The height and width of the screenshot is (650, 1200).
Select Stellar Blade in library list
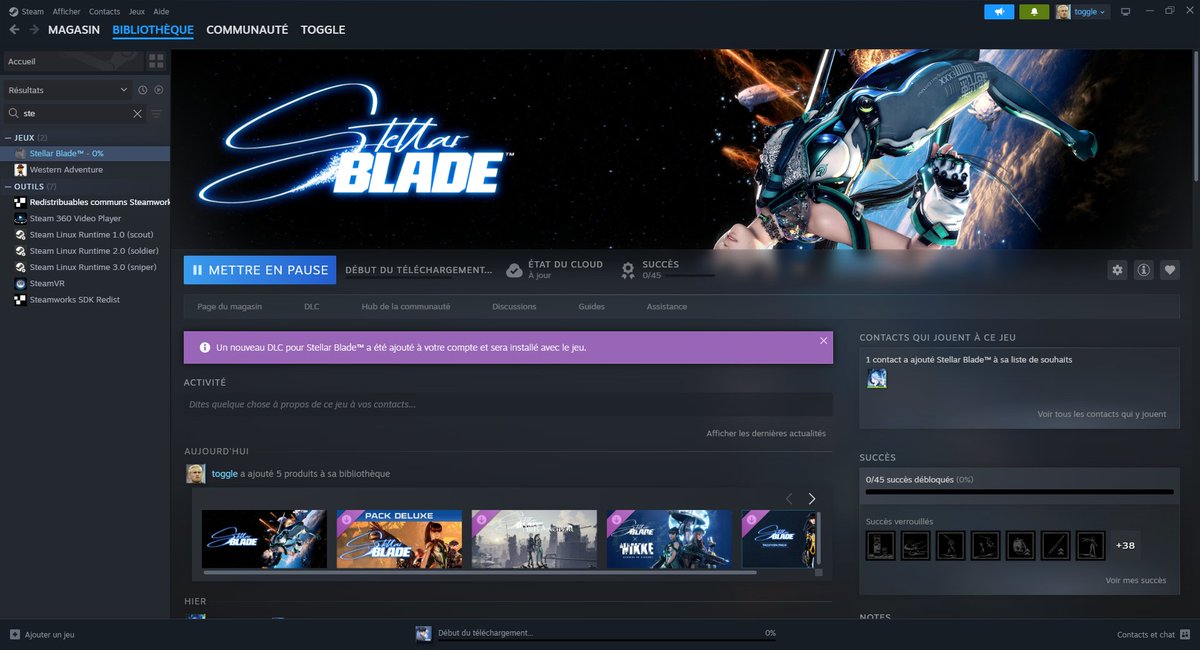[x=85, y=153]
